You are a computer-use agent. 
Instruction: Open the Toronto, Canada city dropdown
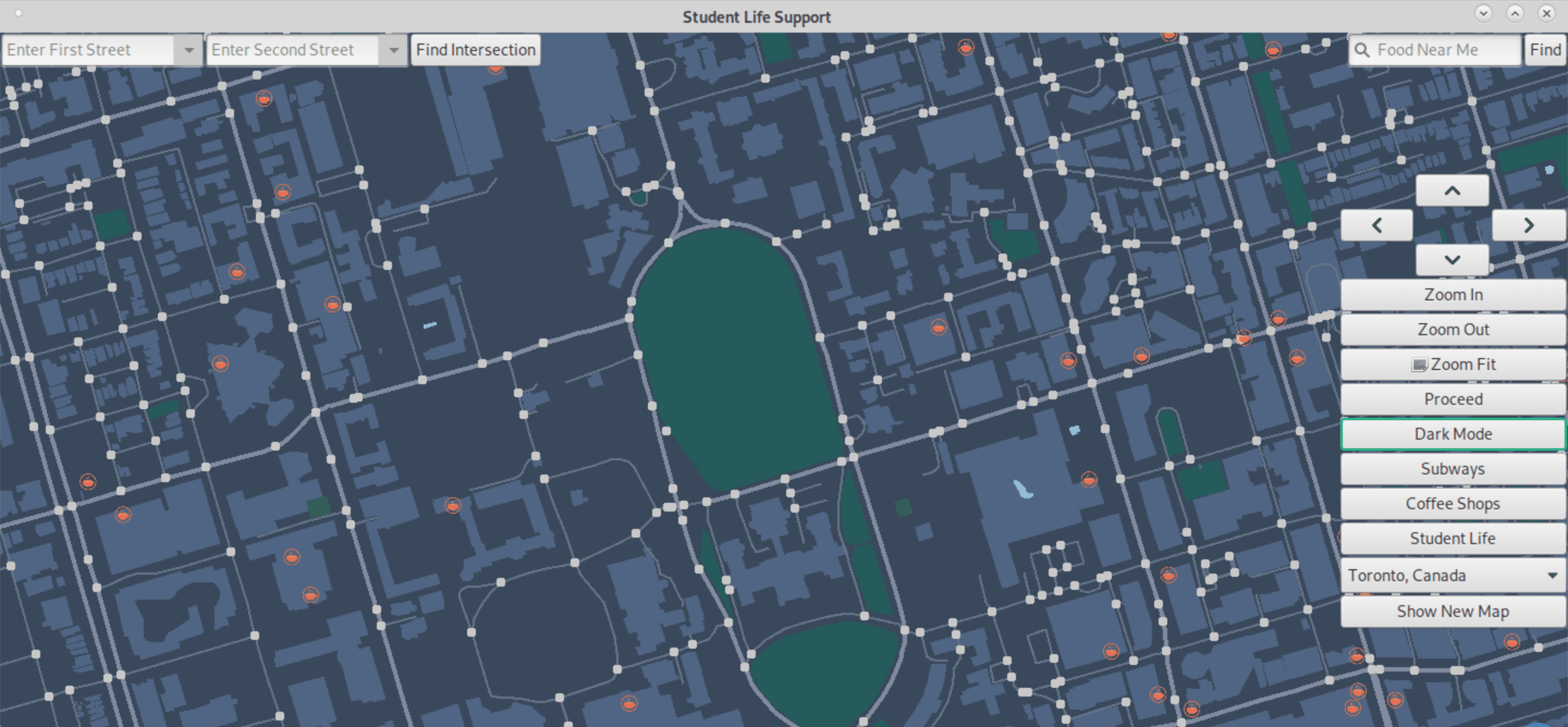(x=1453, y=575)
